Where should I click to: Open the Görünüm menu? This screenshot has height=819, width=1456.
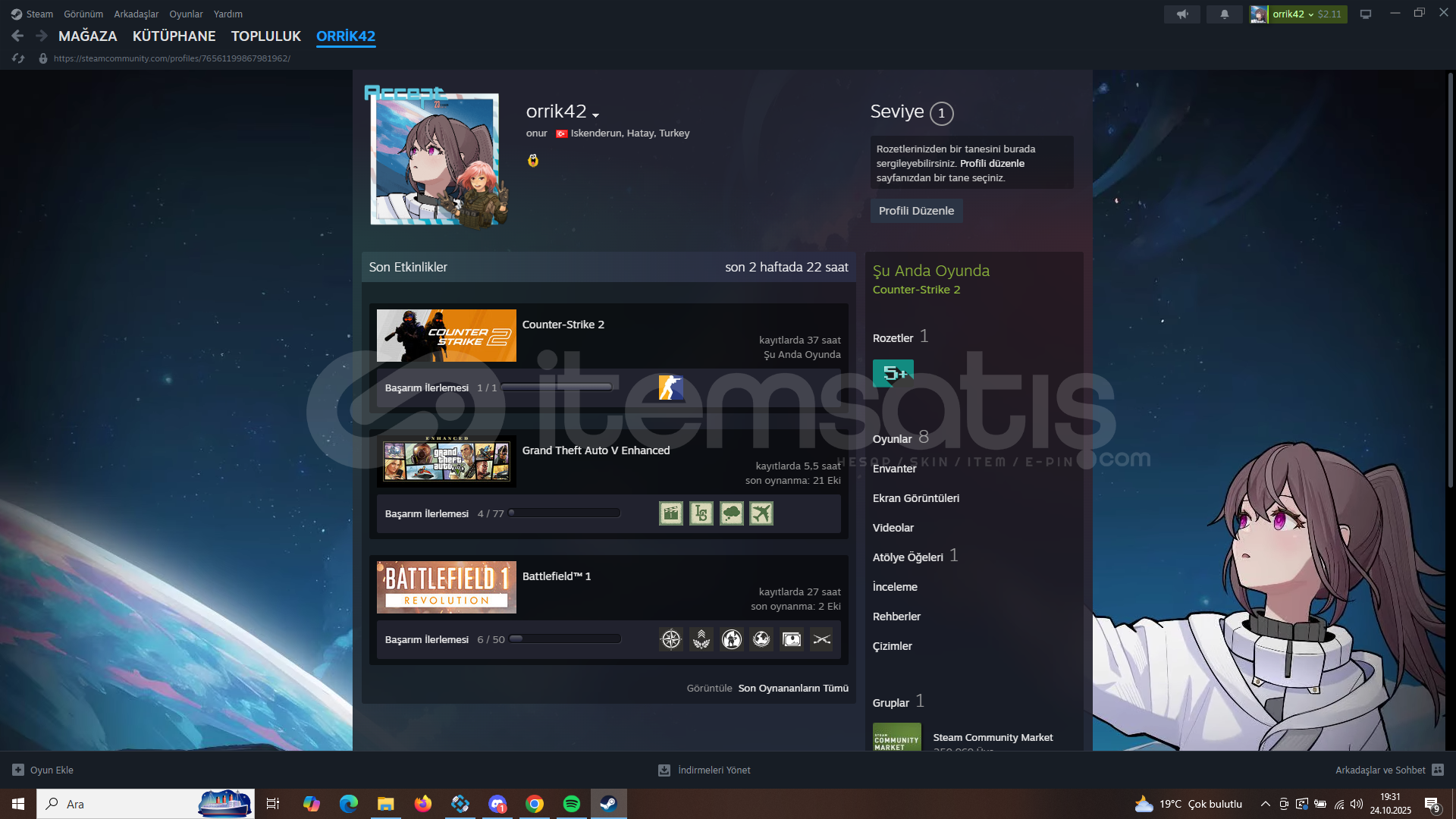(83, 14)
